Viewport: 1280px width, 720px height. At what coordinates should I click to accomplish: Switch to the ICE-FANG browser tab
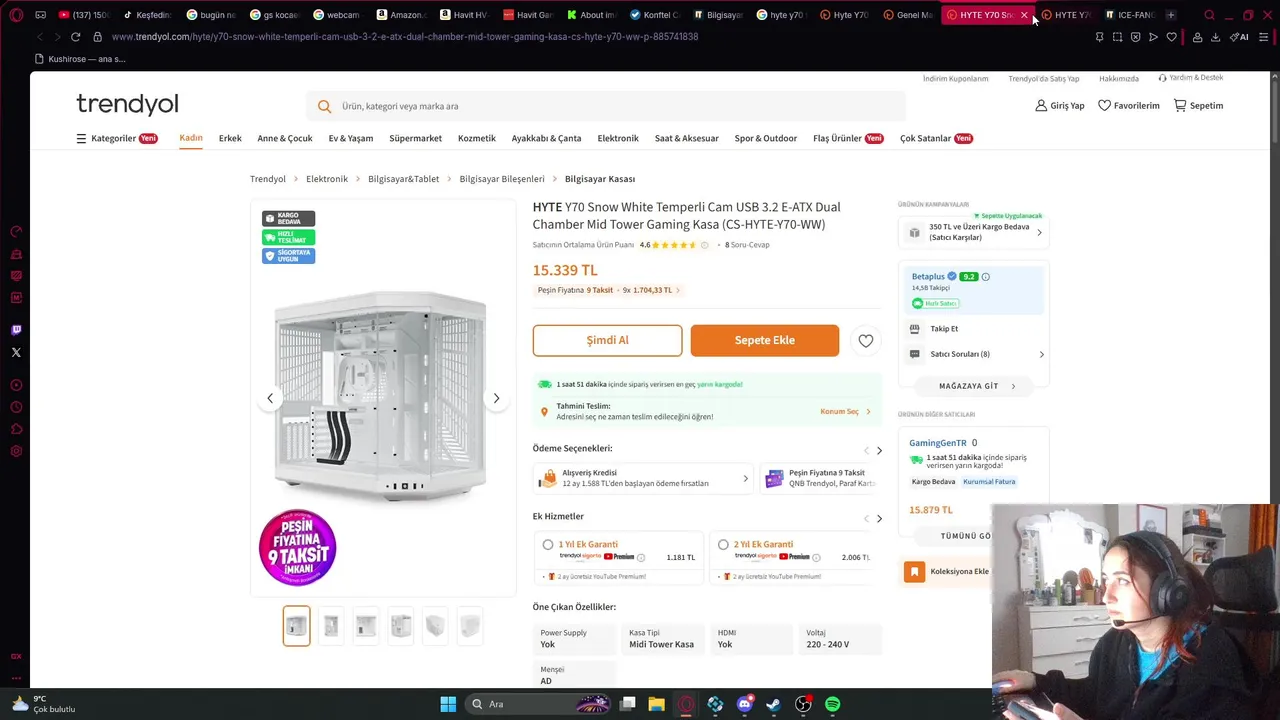1129,15
